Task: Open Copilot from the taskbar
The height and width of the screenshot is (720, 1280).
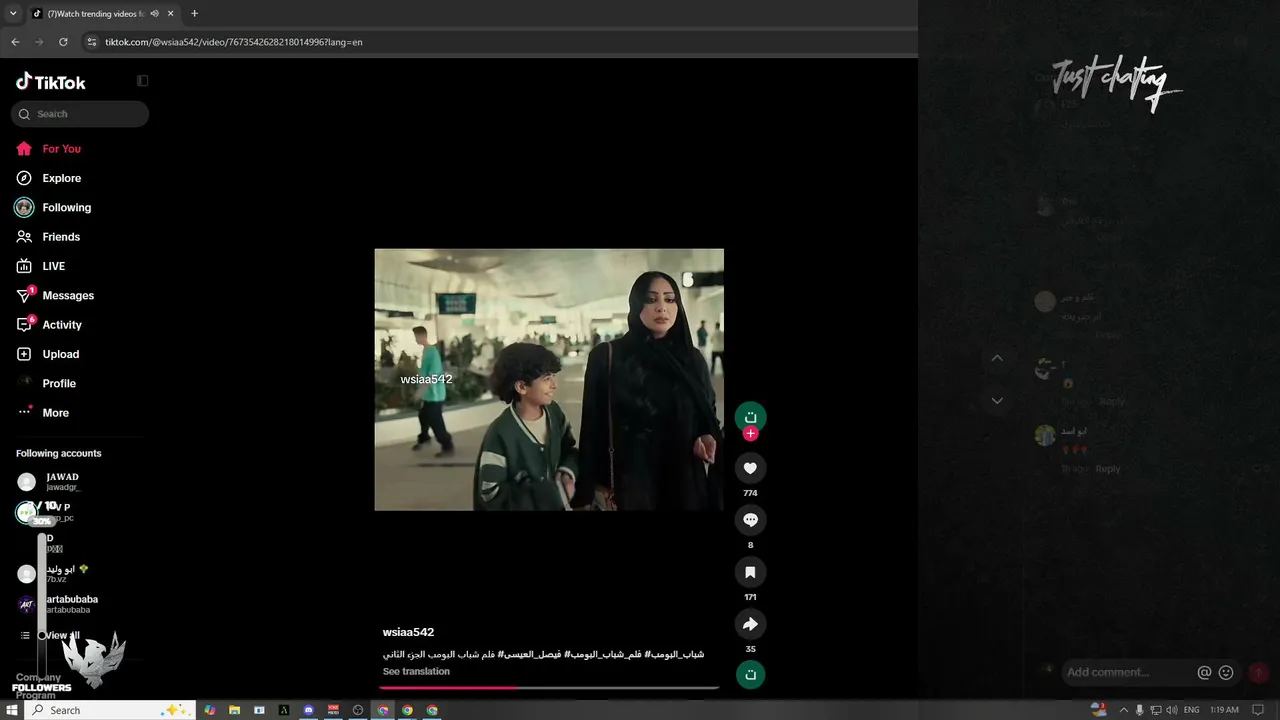Action: [210, 710]
